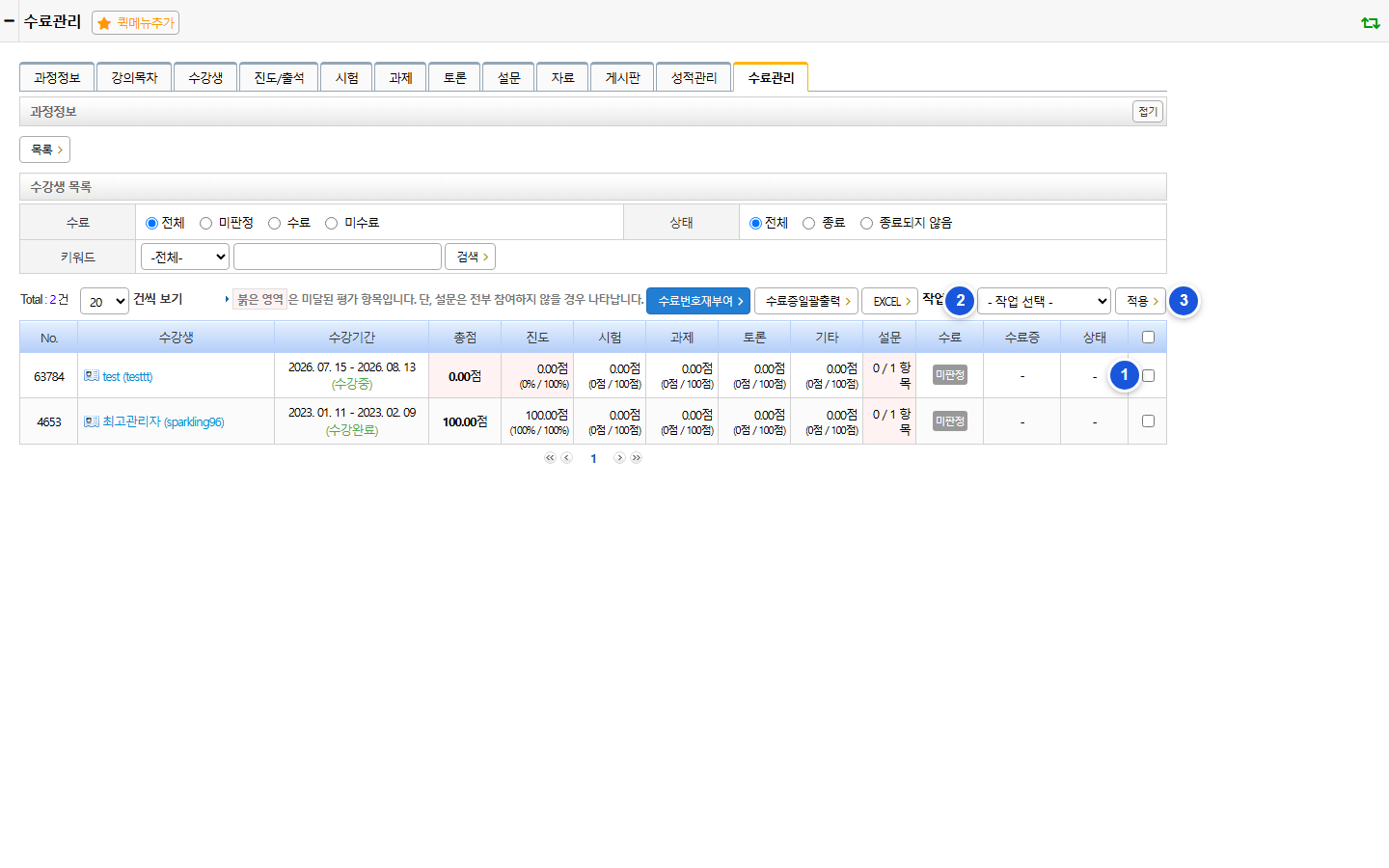
Task: Switch to the 시험 tab
Action: pyautogui.click(x=346, y=77)
